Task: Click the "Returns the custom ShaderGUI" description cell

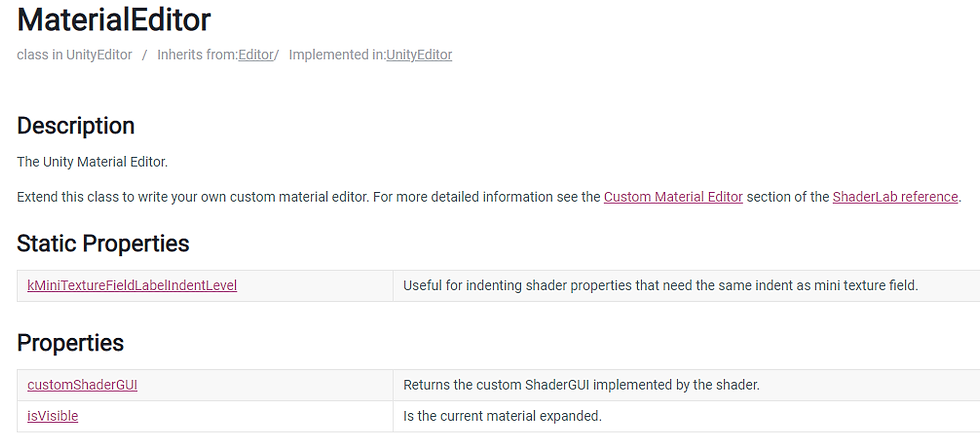Action: pos(686,385)
